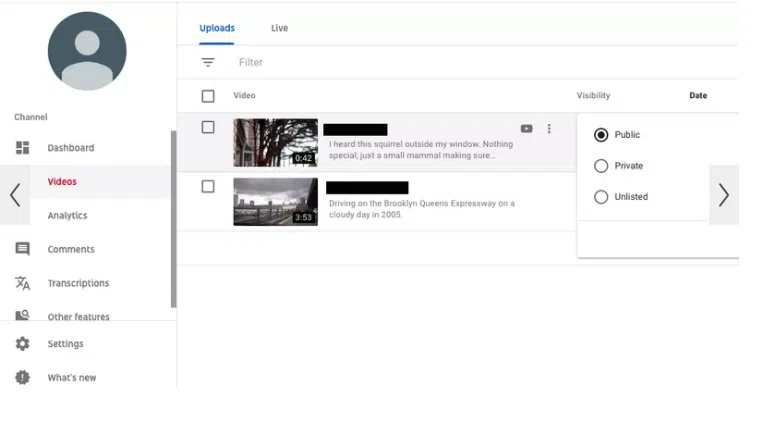The height and width of the screenshot is (424, 778).
Task: Open the expressway video thumbnail (3:53)
Action: tap(275, 202)
